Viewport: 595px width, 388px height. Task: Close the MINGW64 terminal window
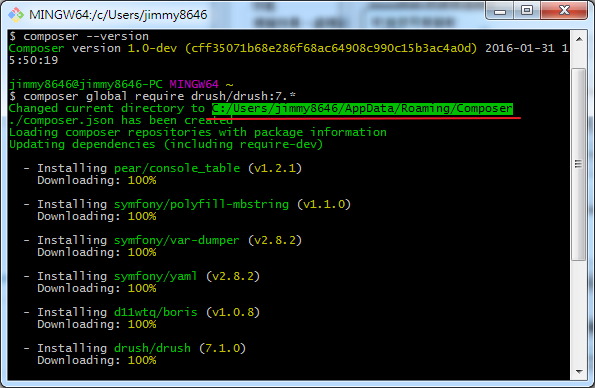click(564, 11)
